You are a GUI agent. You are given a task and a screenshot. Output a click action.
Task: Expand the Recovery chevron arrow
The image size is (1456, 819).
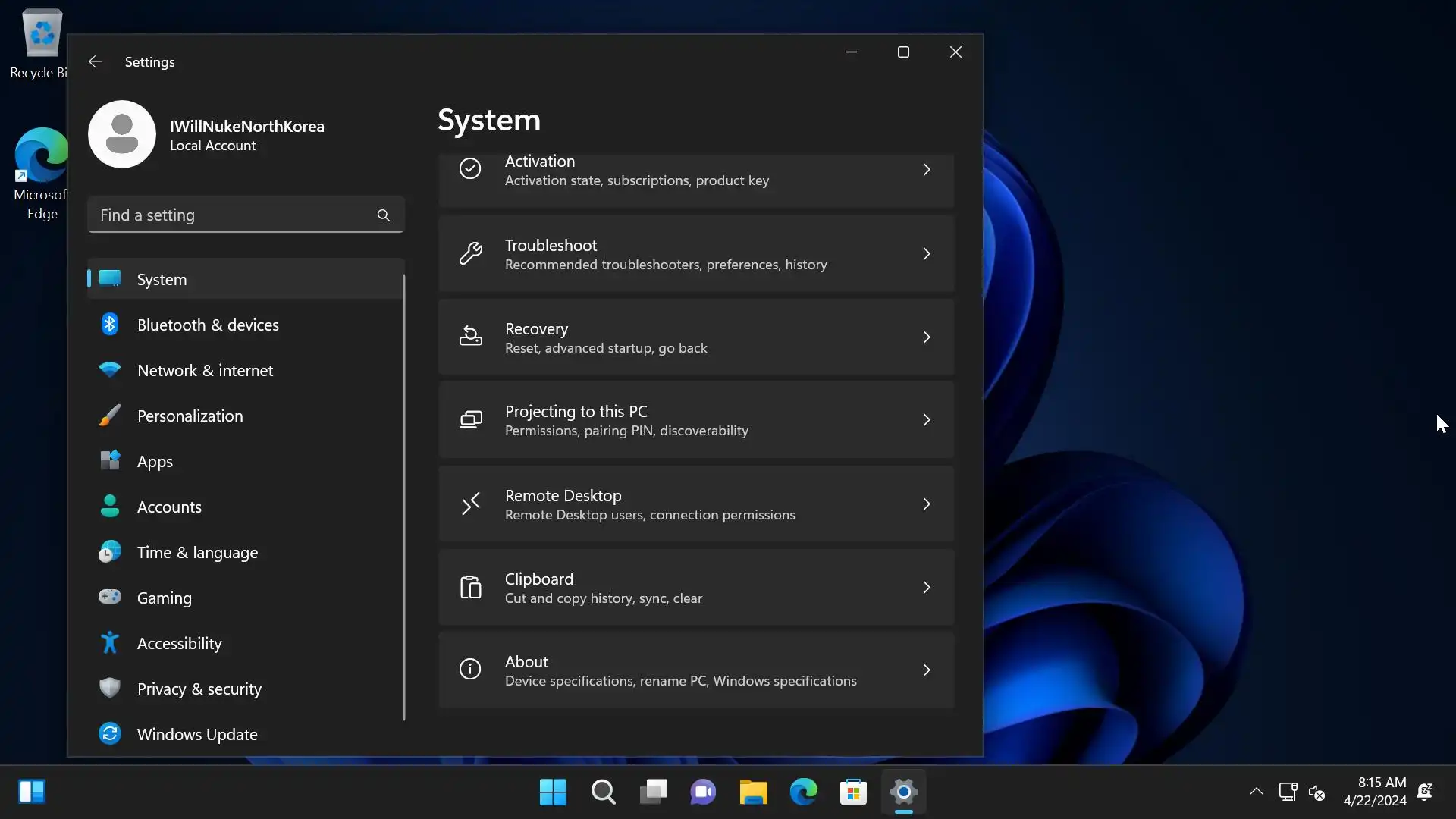pyautogui.click(x=927, y=337)
